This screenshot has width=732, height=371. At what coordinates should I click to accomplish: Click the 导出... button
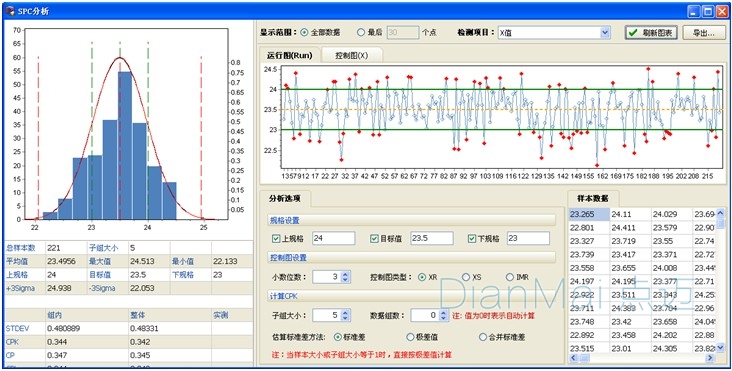pos(704,33)
